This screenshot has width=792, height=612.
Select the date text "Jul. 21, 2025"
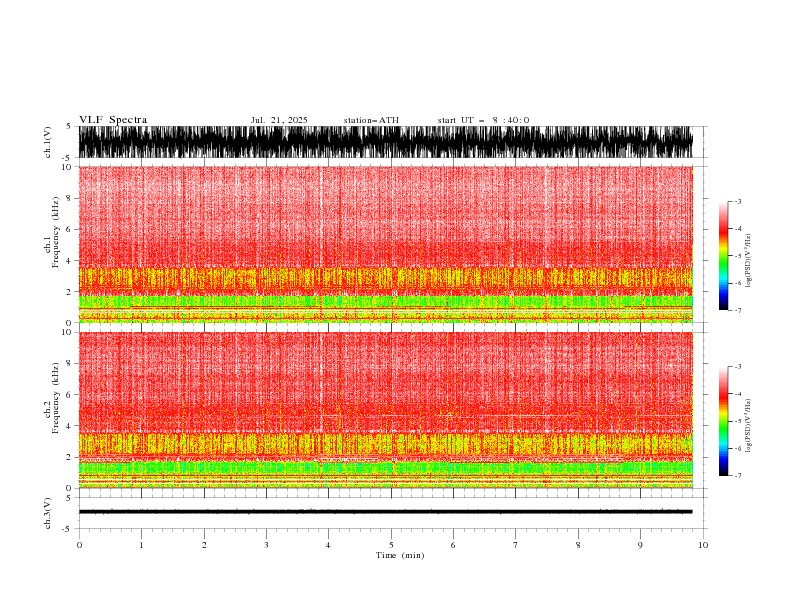pyautogui.click(x=279, y=120)
